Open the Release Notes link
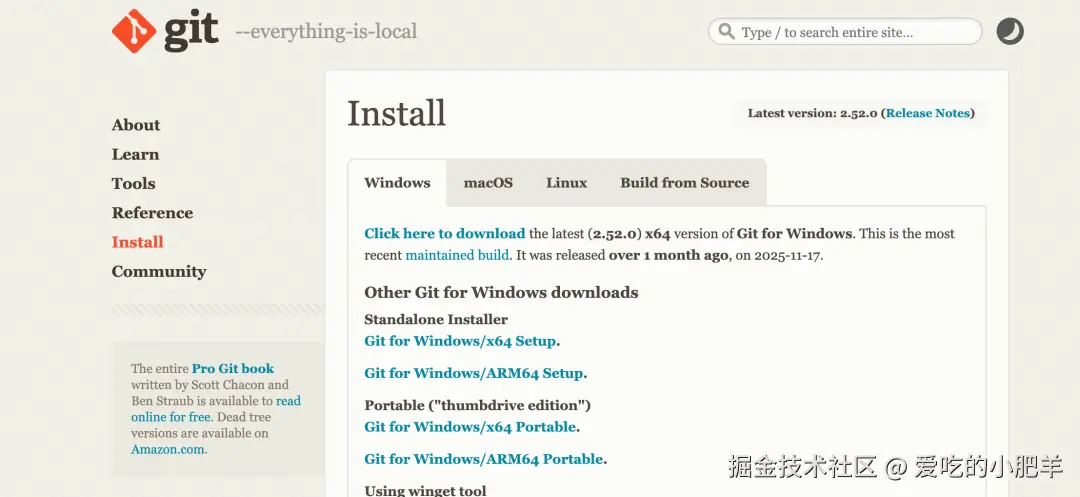This screenshot has height=497, width=1080. 928,114
